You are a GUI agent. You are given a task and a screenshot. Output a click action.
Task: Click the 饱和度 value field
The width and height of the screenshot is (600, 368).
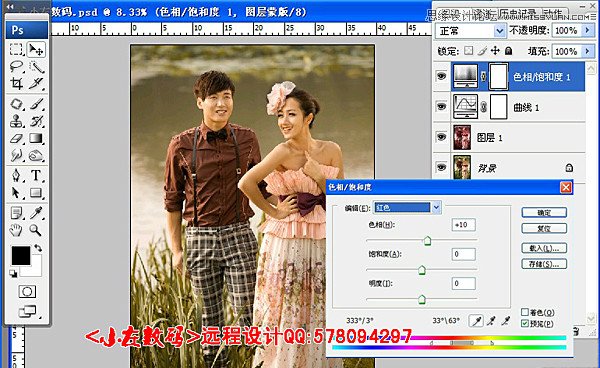pos(463,254)
